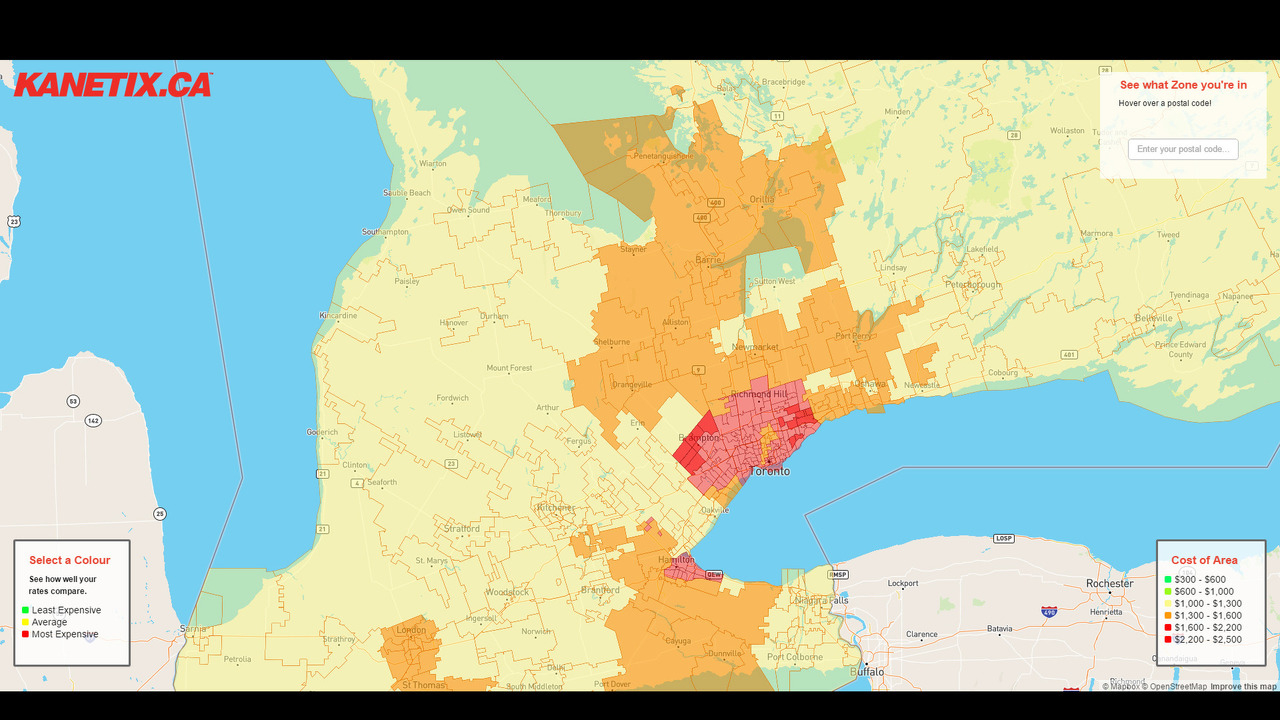
Task: Click the Highway 21 shield near Goderich
Action: coord(321,472)
